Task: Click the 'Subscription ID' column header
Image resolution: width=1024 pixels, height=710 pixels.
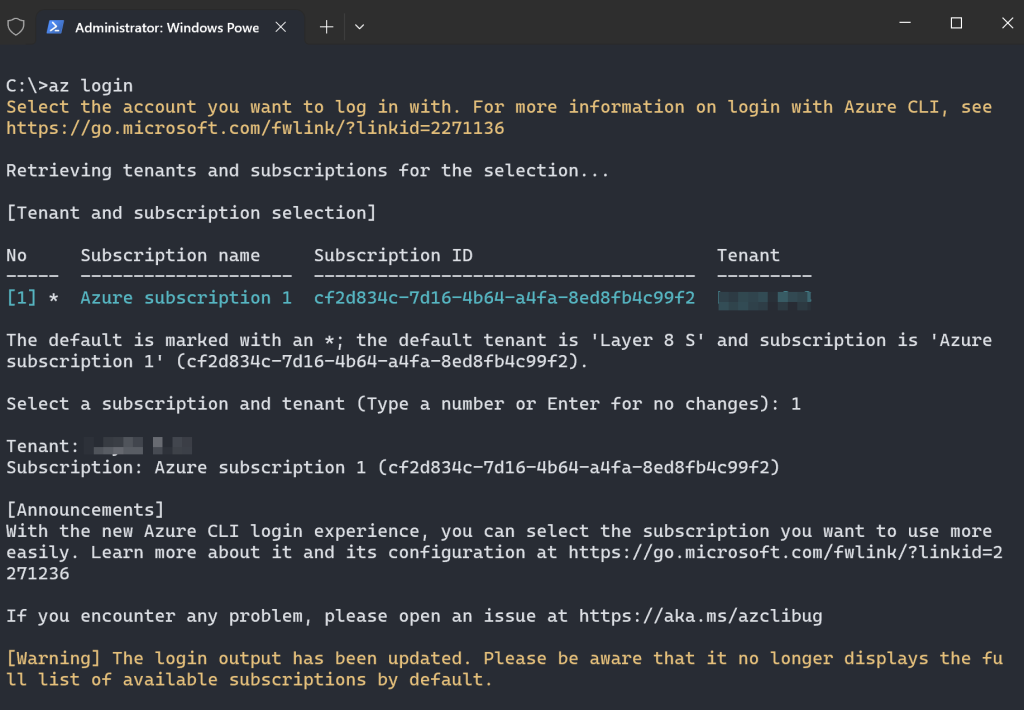Action: (393, 255)
